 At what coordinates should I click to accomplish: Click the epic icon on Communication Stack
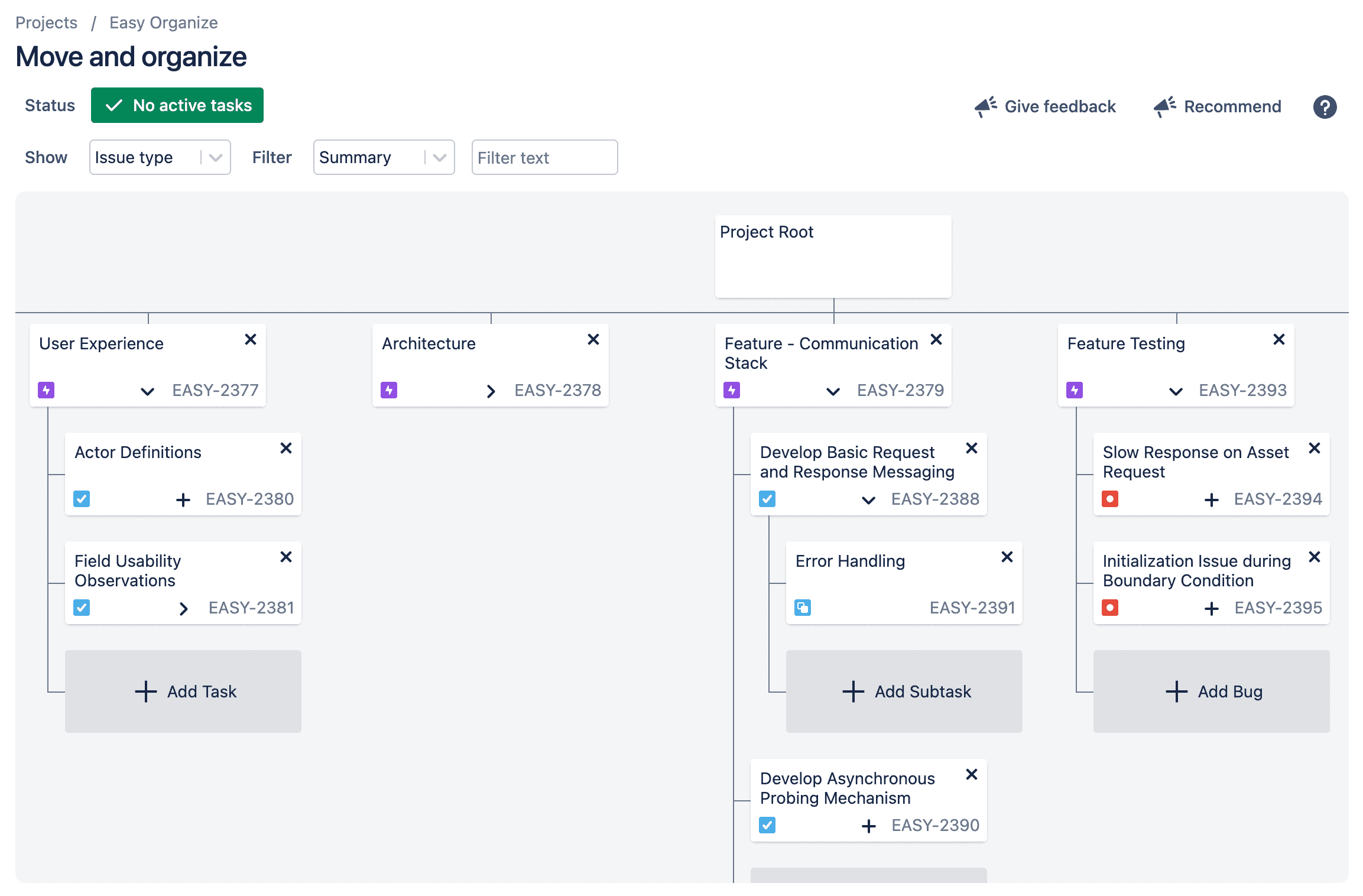tap(732, 390)
